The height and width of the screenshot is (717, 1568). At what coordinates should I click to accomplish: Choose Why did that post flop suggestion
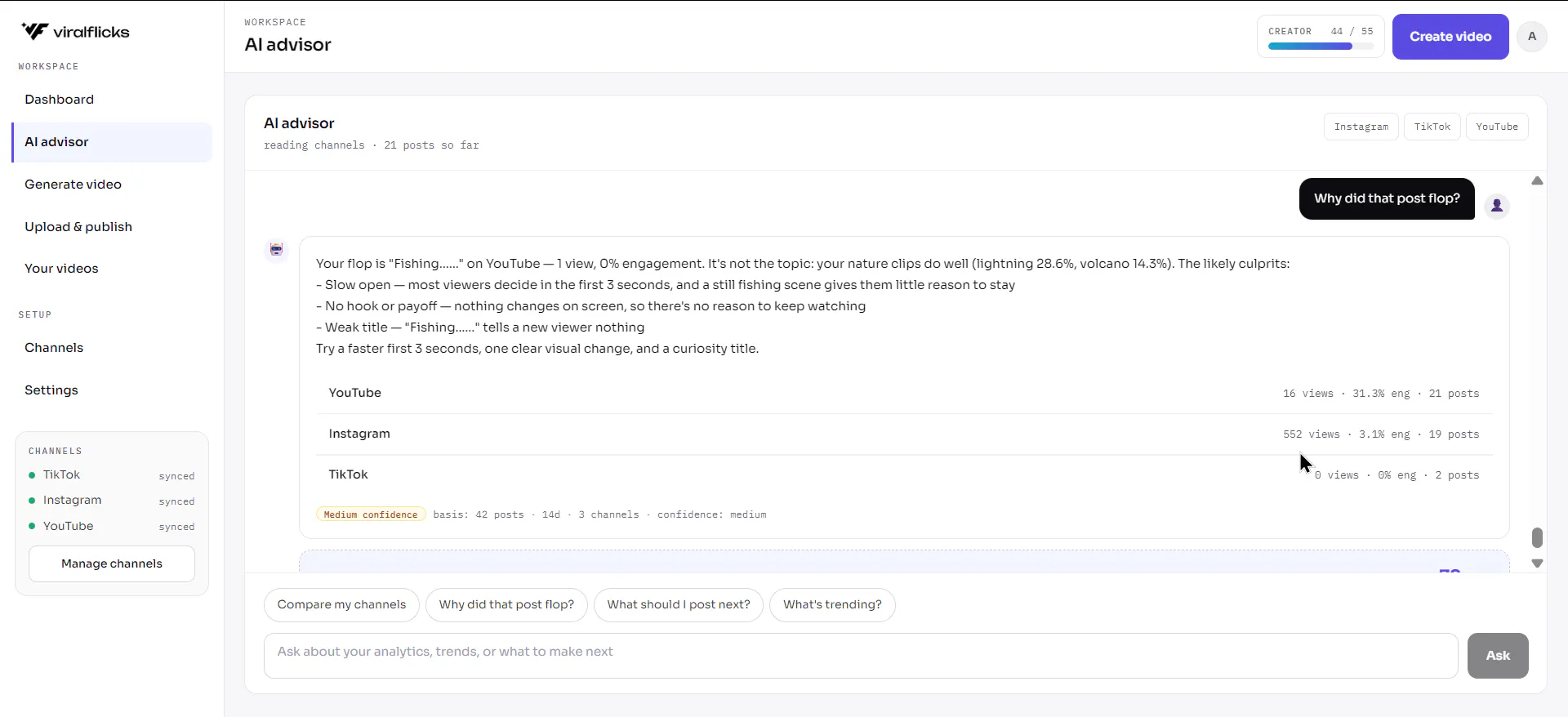pyautogui.click(x=506, y=605)
